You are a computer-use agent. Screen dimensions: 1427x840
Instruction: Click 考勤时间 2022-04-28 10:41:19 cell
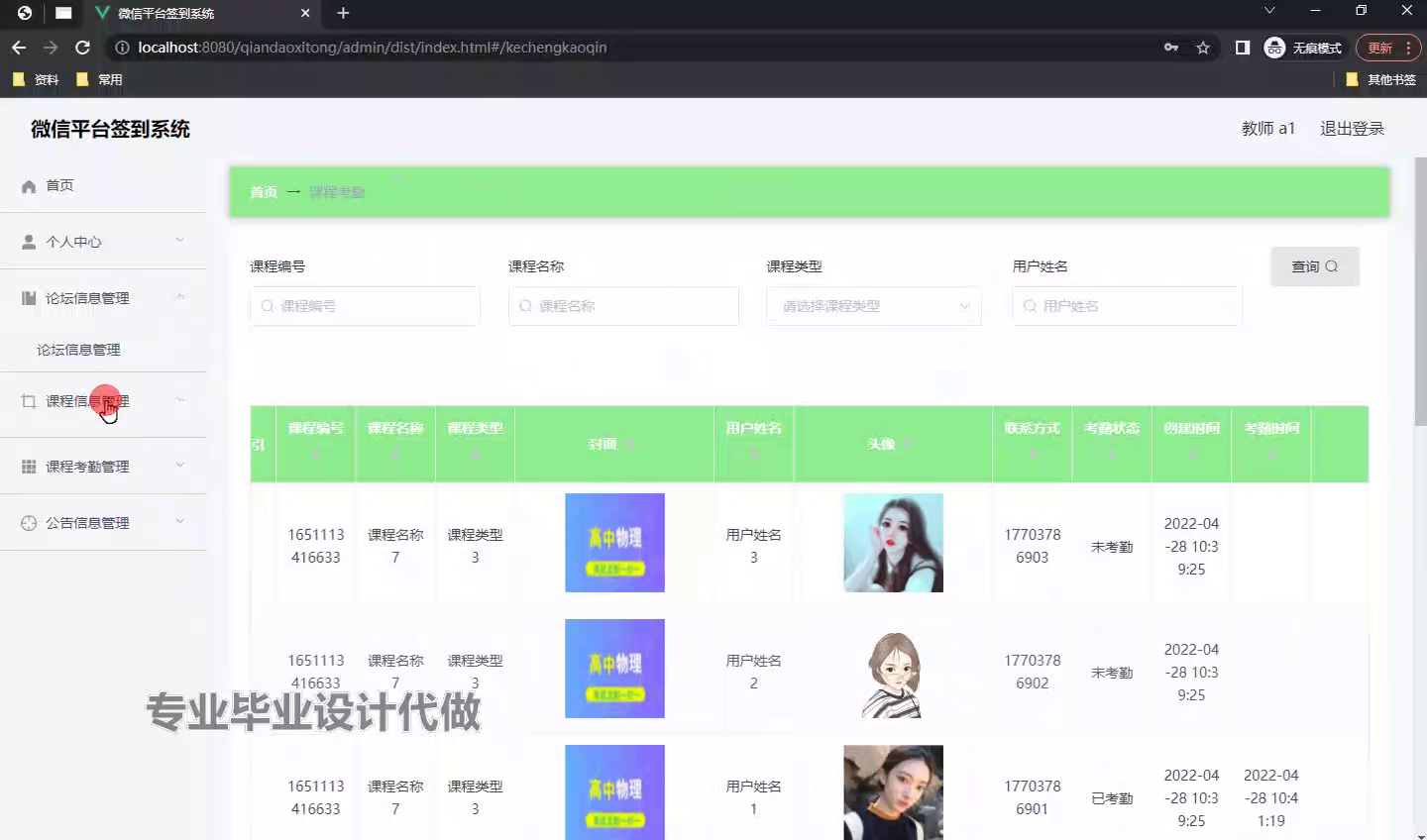point(1270,798)
